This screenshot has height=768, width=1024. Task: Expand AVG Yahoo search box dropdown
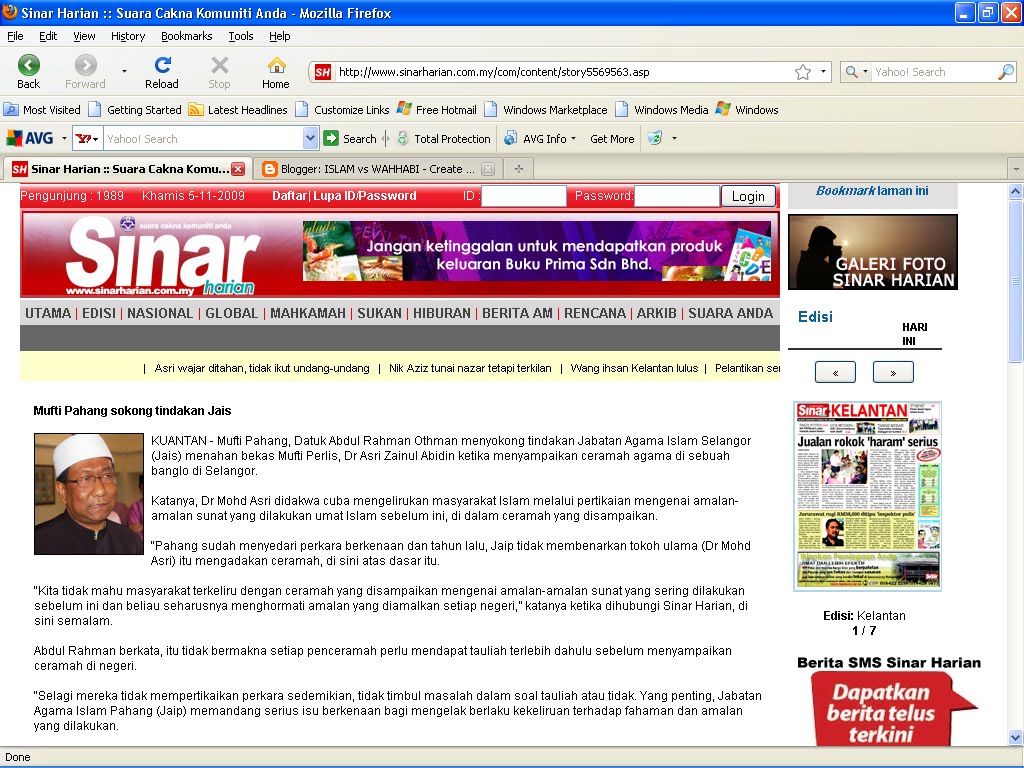click(310, 138)
